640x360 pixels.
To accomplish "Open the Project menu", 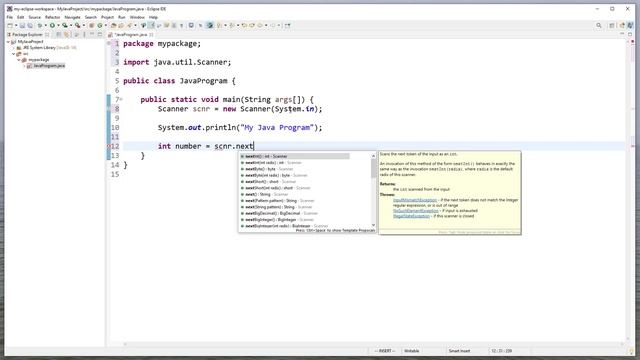I will click(107, 17).
